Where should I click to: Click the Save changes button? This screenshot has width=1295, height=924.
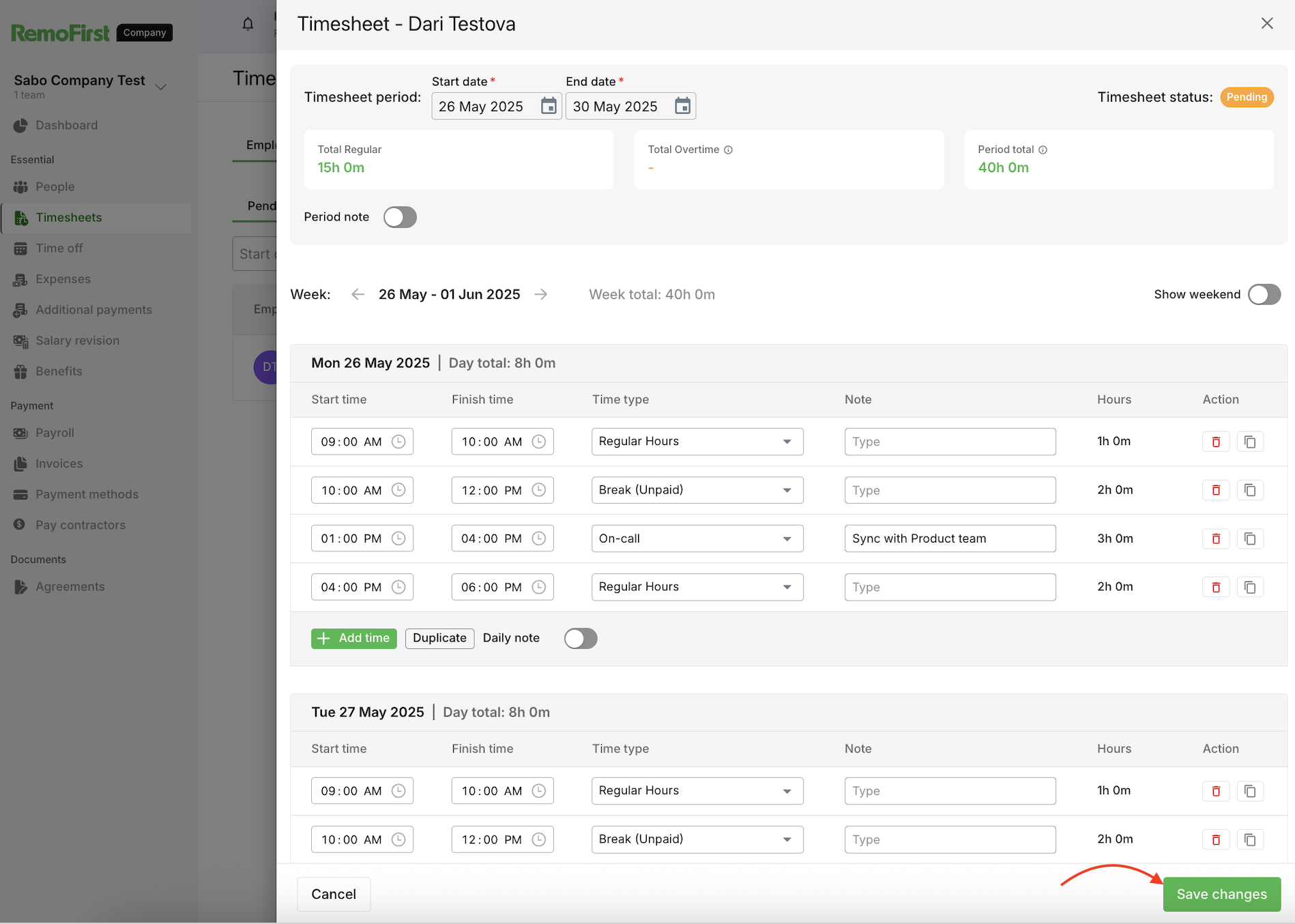click(1221, 894)
